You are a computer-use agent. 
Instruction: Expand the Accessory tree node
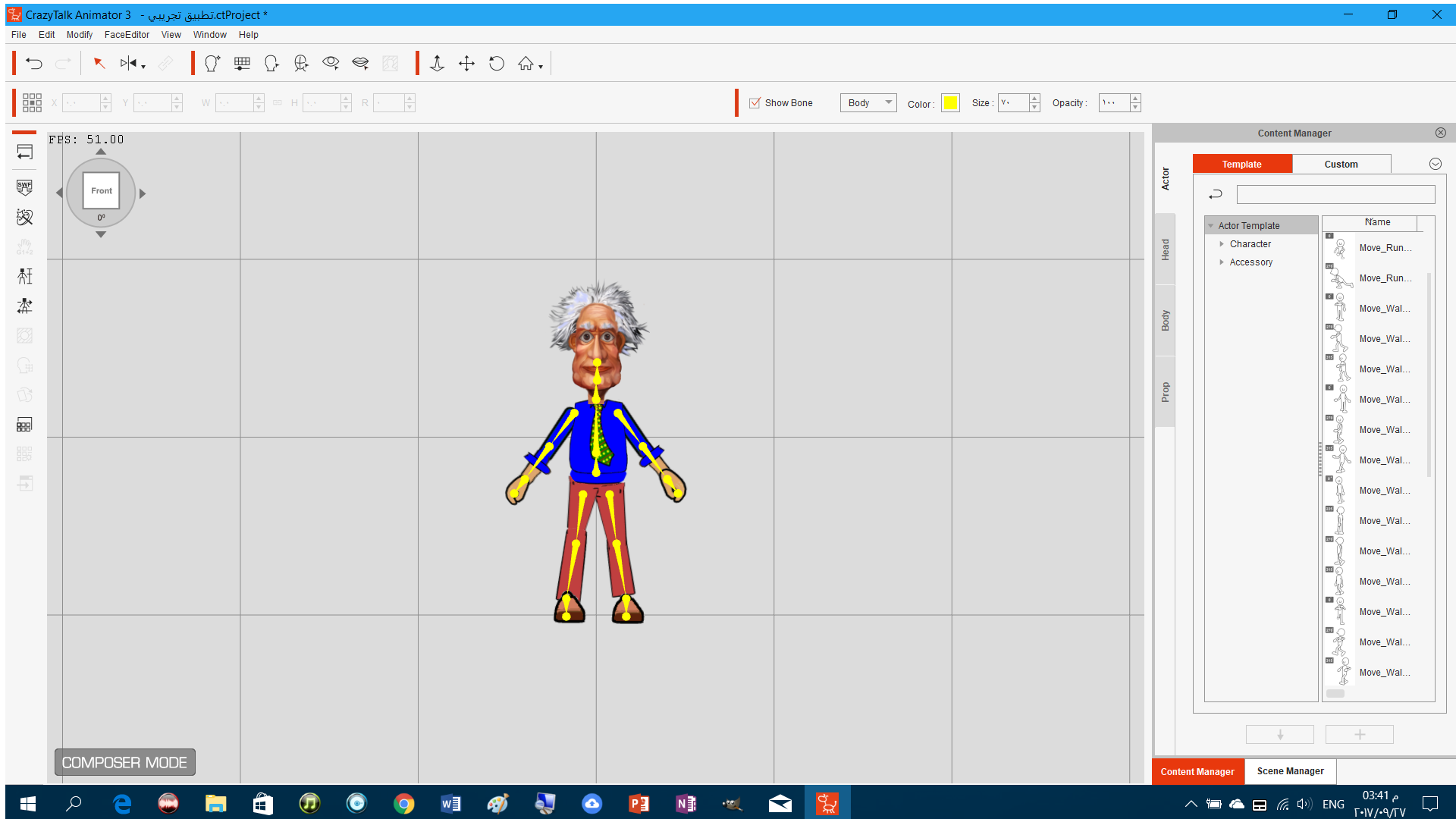(1222, 262)
